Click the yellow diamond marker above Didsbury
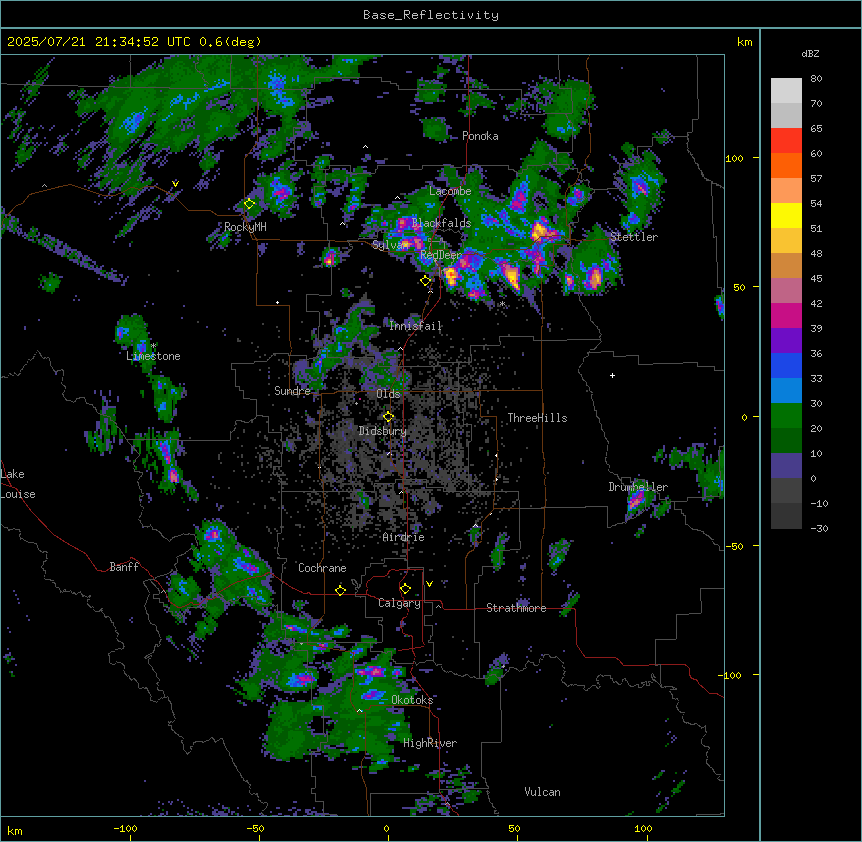The height and width of the screenshot is (842, 862). pos(388,417)
